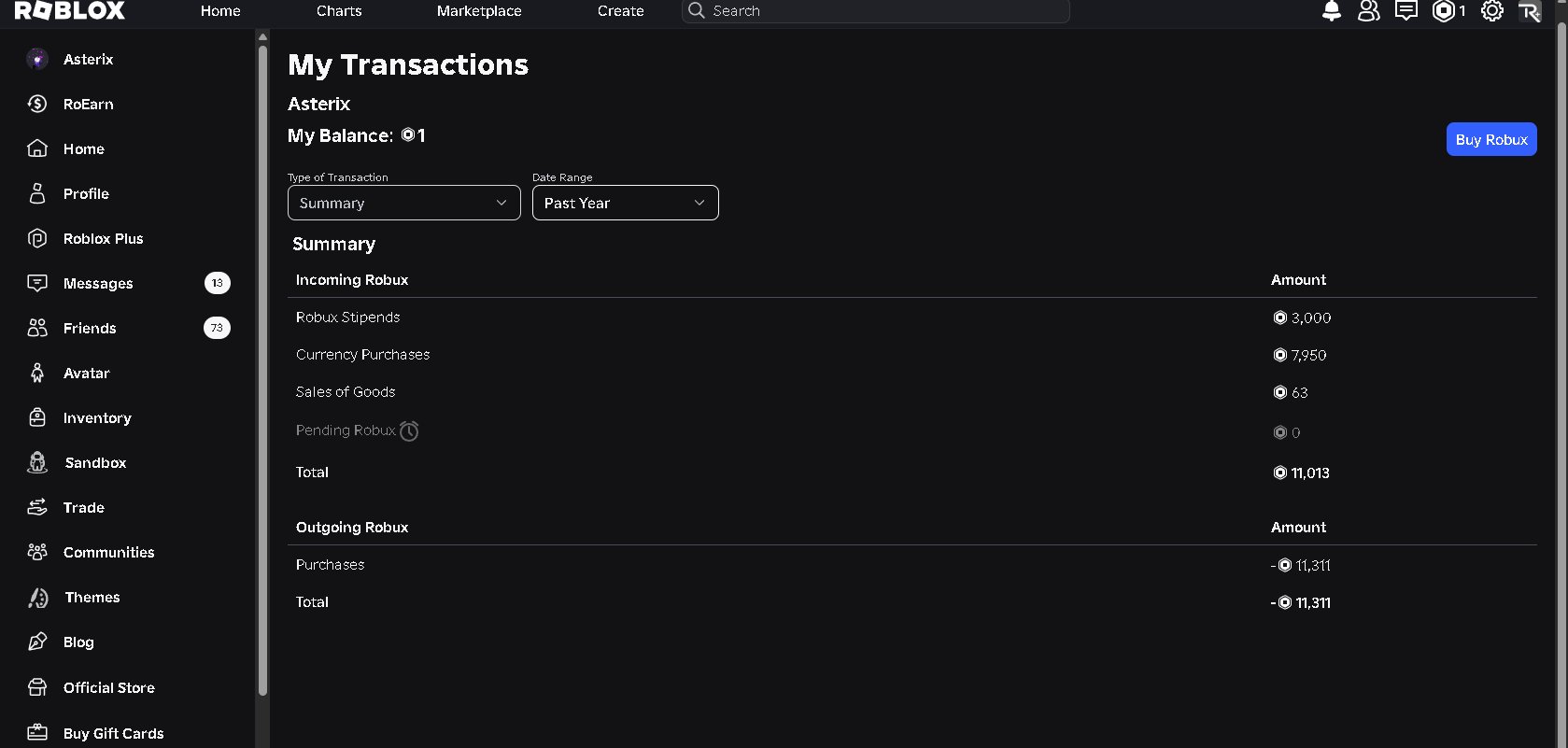Open the Themes sidebar link
The image size is (1568, 748).
92,597
